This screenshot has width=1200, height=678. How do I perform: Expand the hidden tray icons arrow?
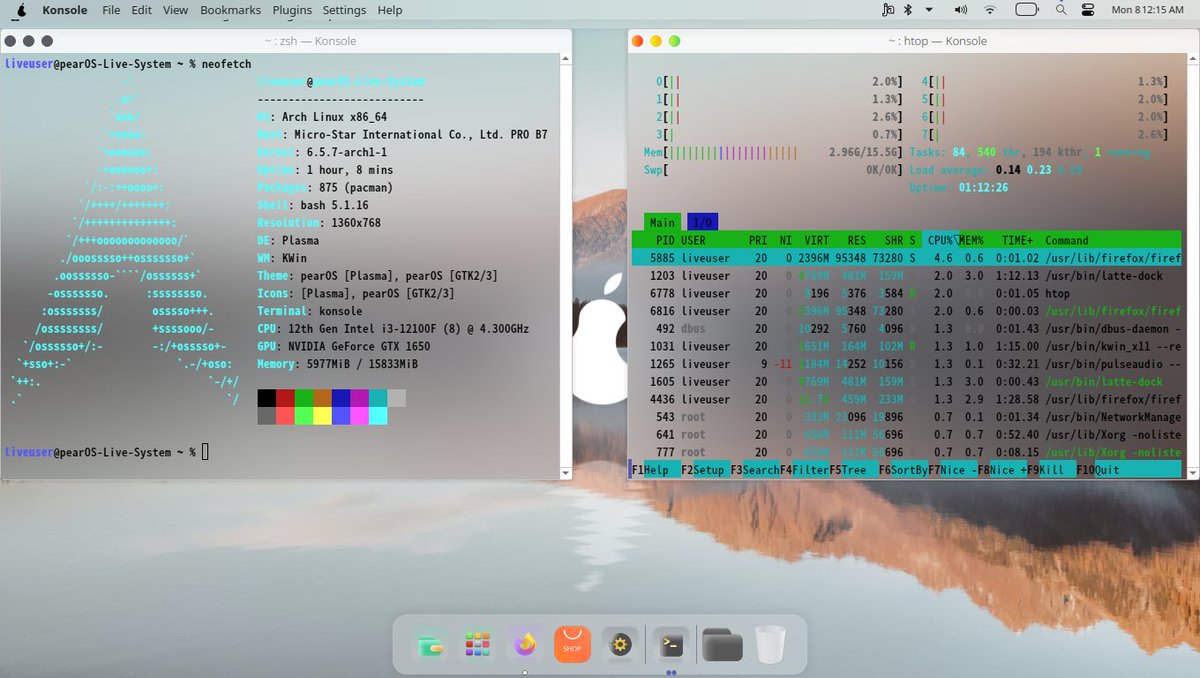(928, 10)
